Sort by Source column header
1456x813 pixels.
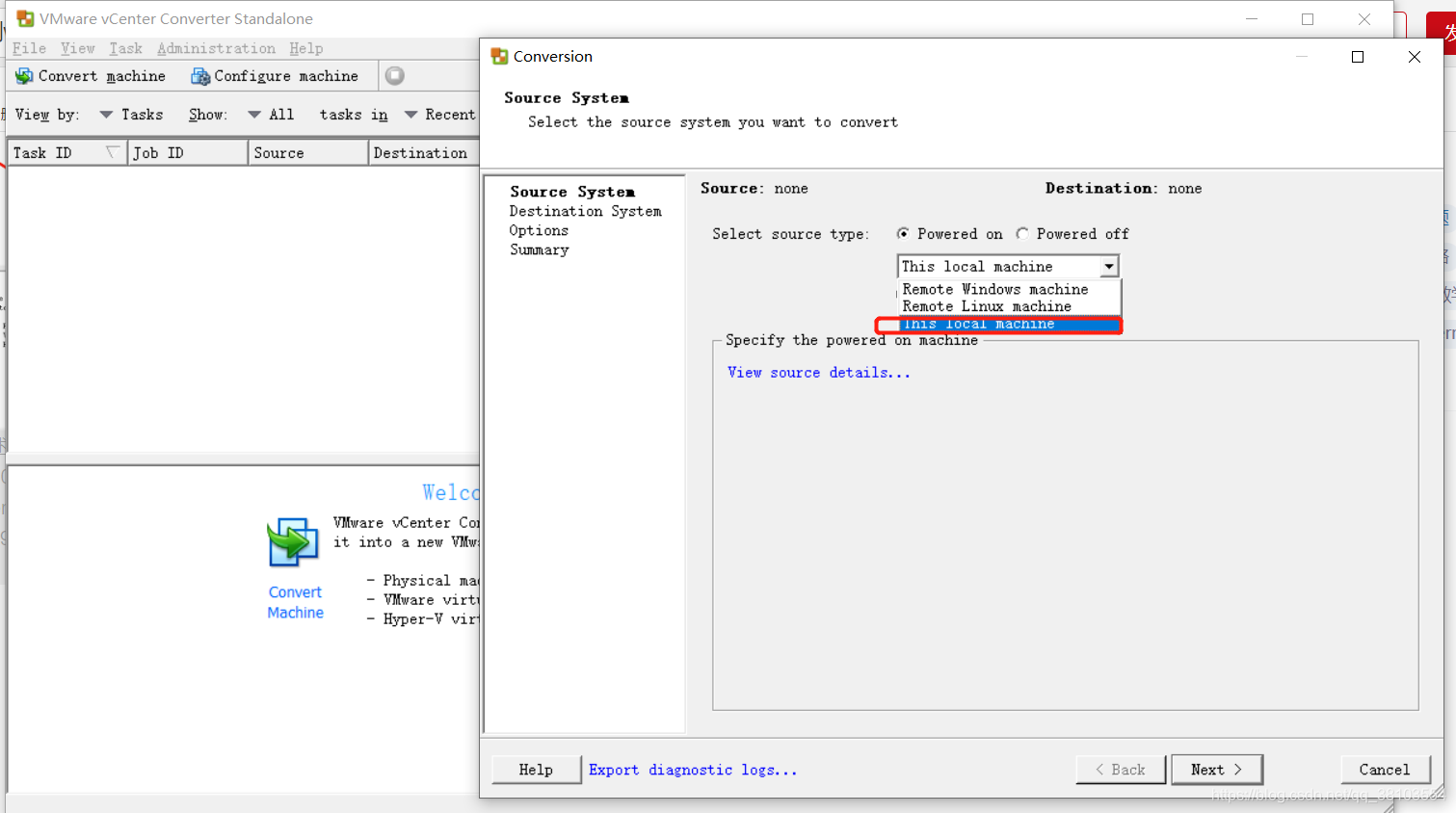(308, 153)
